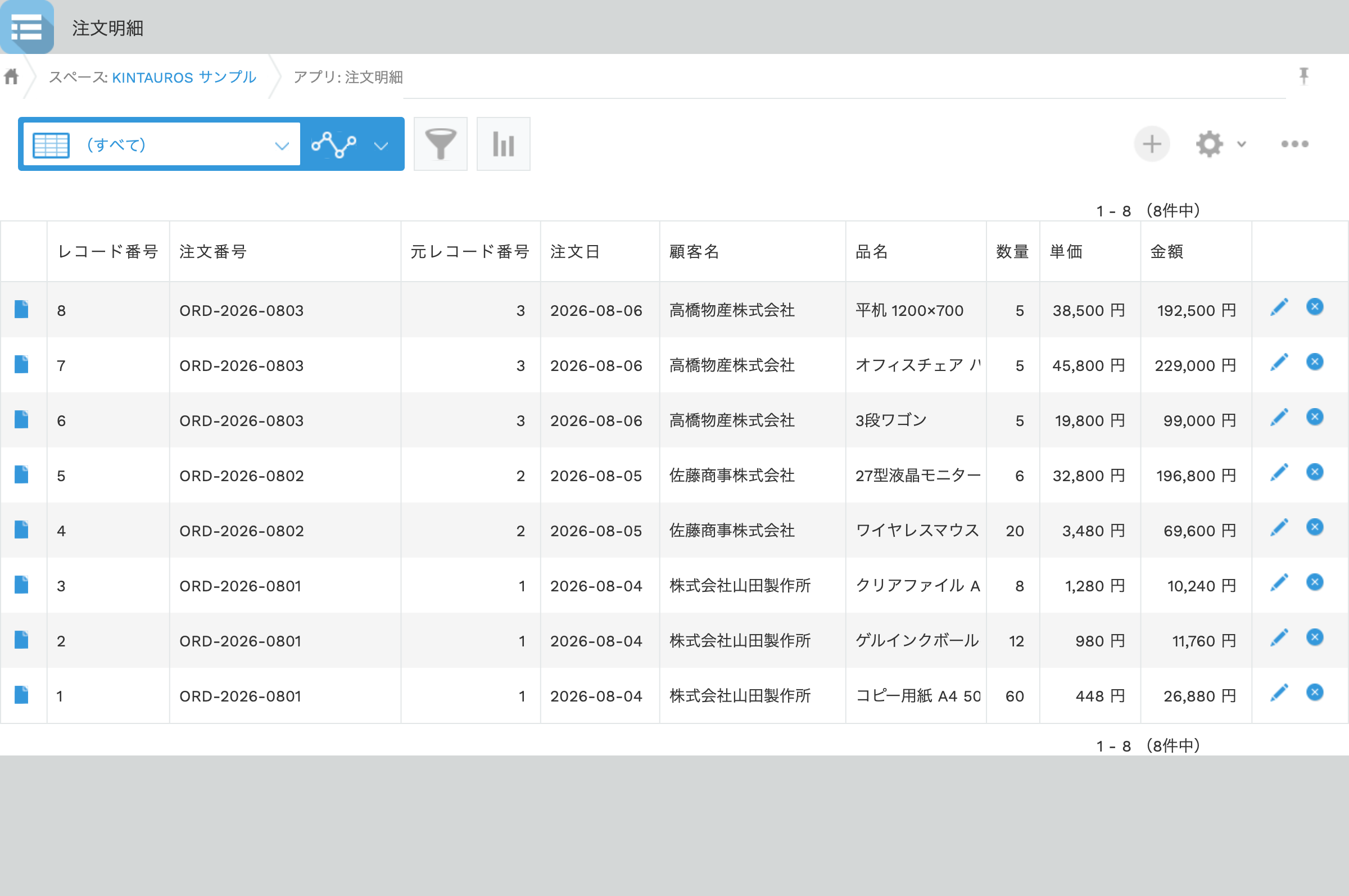This screenshot has height=896, width=1349.
Task: Delete record 7 with blue X
Action: pos(1315,361)
